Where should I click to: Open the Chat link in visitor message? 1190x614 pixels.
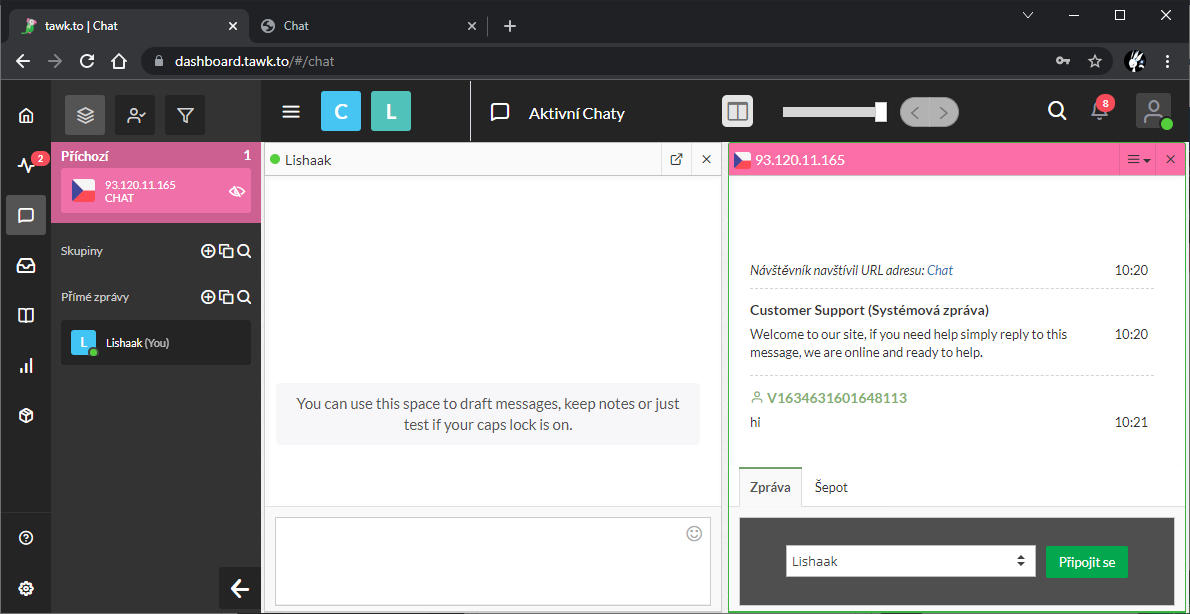pos(940,270)
